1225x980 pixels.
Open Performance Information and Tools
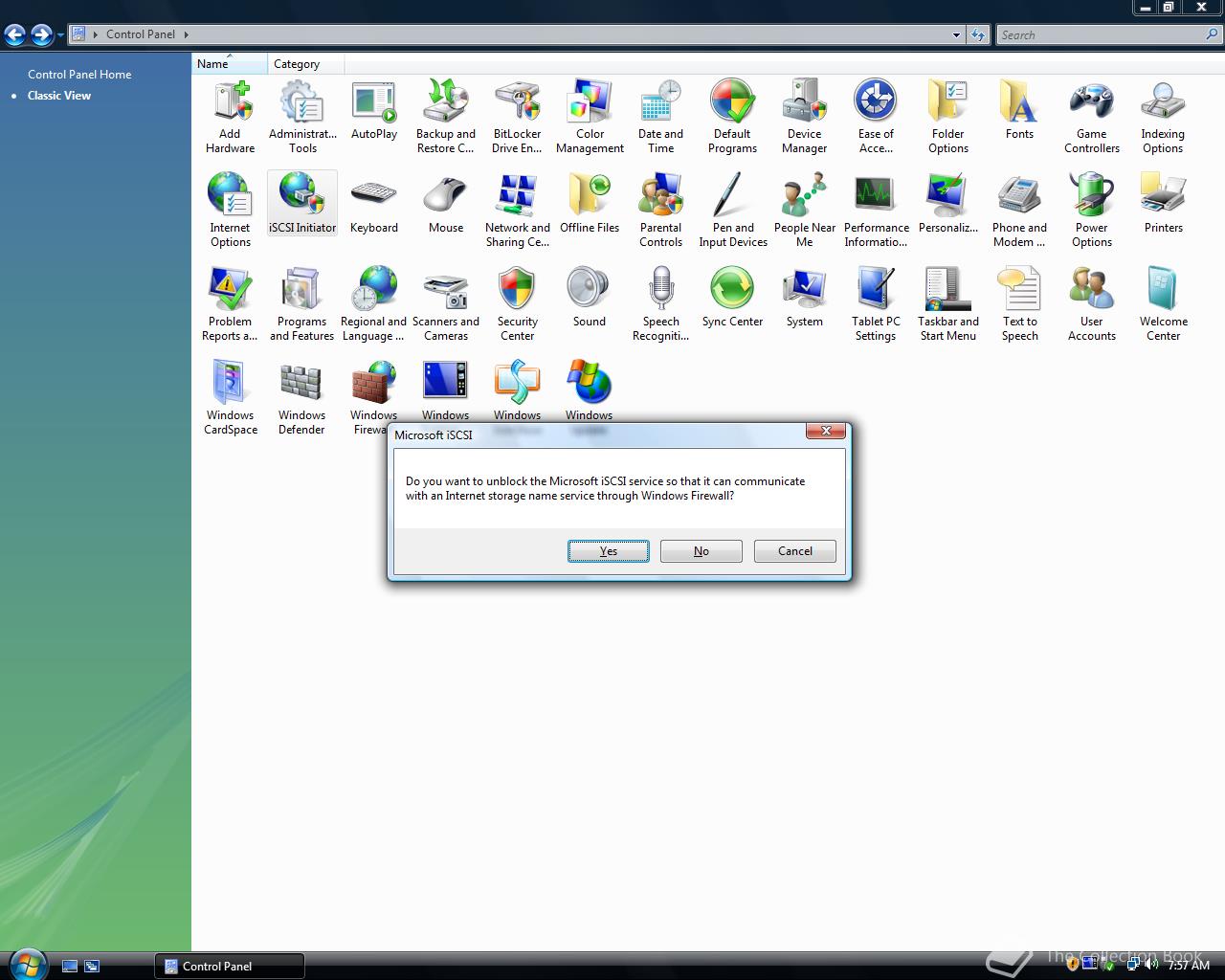click(876, 210)
